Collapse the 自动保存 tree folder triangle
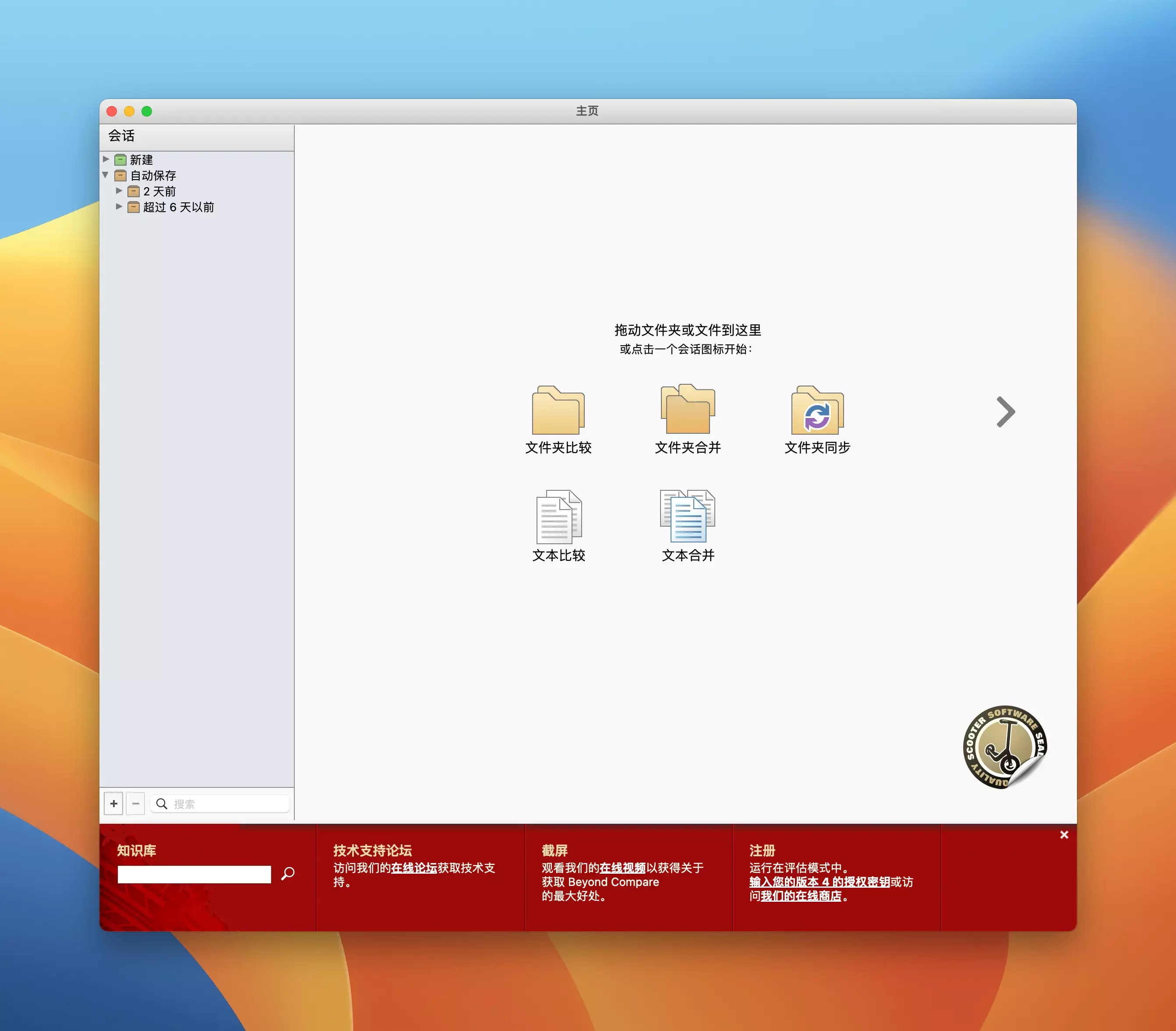The height and width of the screenshot is (1031, 1176). coord(106,175)
